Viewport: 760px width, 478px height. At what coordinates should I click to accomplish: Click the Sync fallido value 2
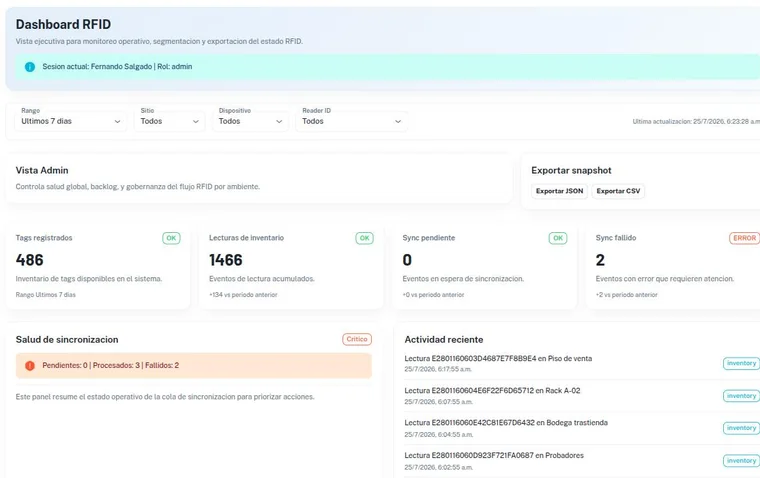[x=600, y=260]
